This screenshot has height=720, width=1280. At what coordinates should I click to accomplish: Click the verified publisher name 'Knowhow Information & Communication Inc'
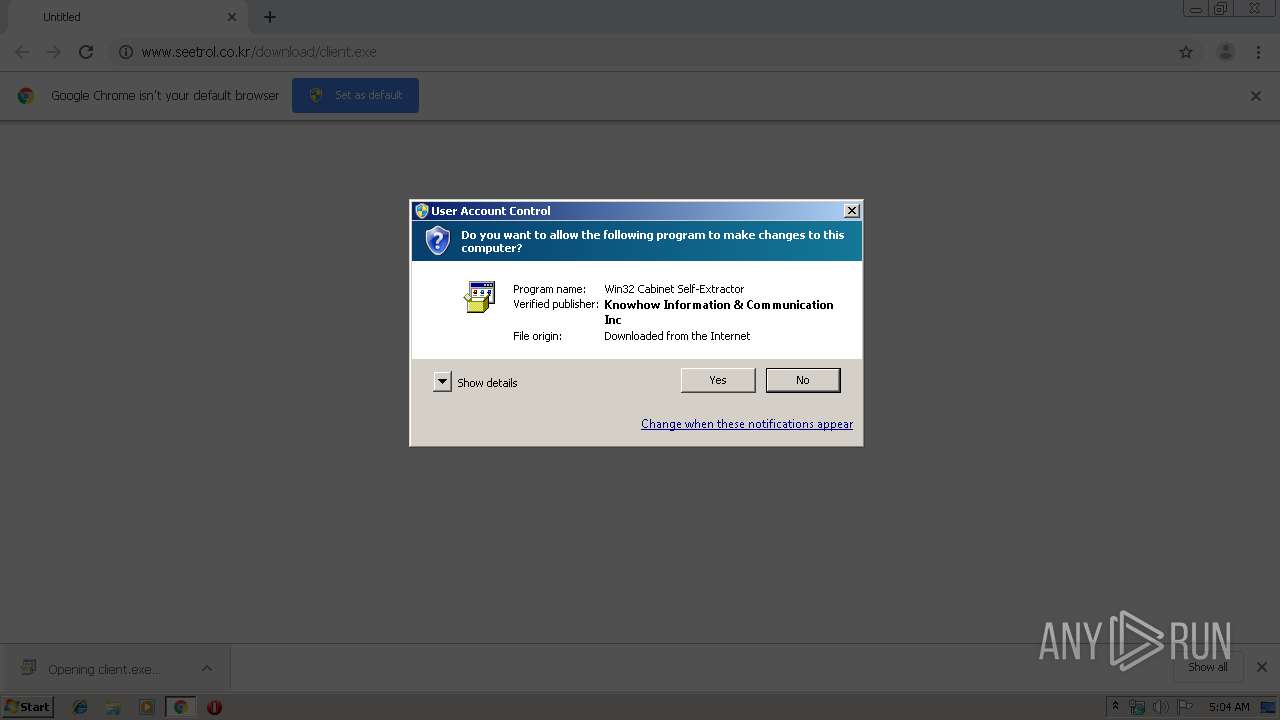[x=719, y=312]
